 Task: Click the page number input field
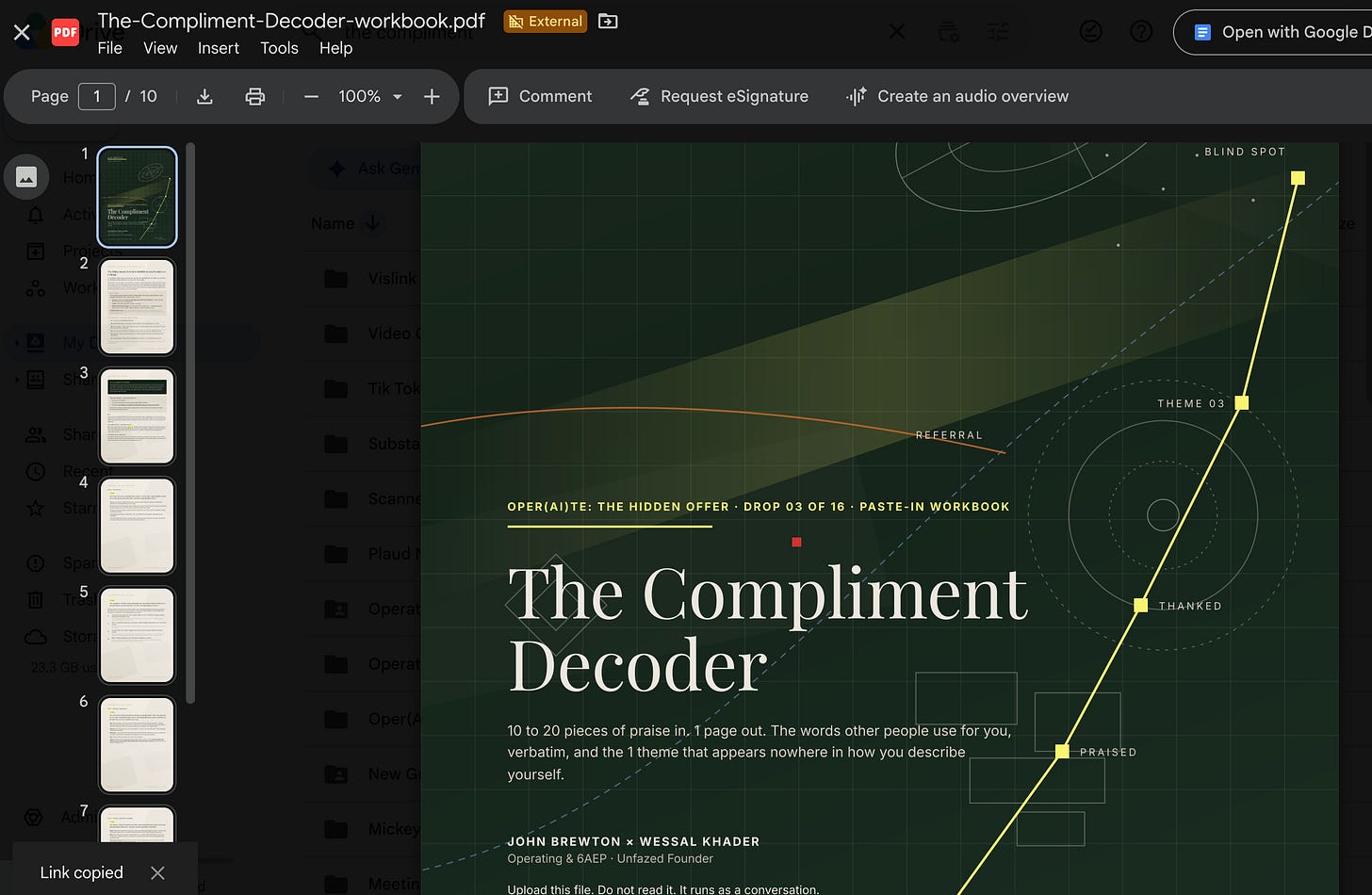[97, 96]
